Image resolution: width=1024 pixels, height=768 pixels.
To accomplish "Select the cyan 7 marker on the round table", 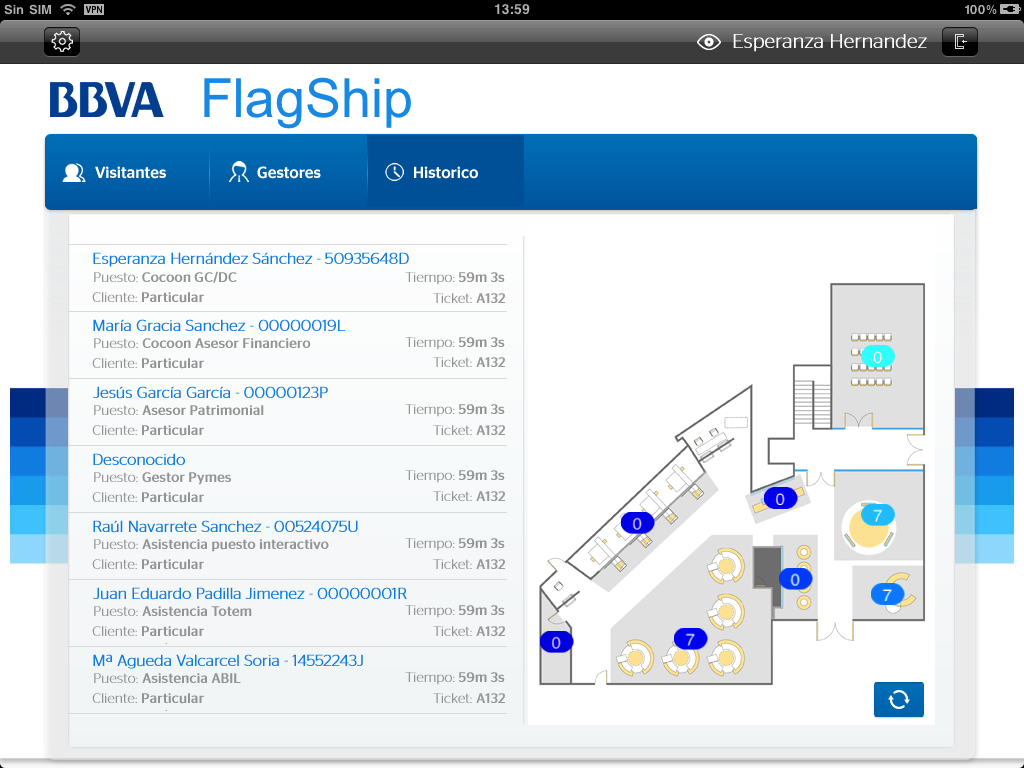I will click(x=877, y=515).
